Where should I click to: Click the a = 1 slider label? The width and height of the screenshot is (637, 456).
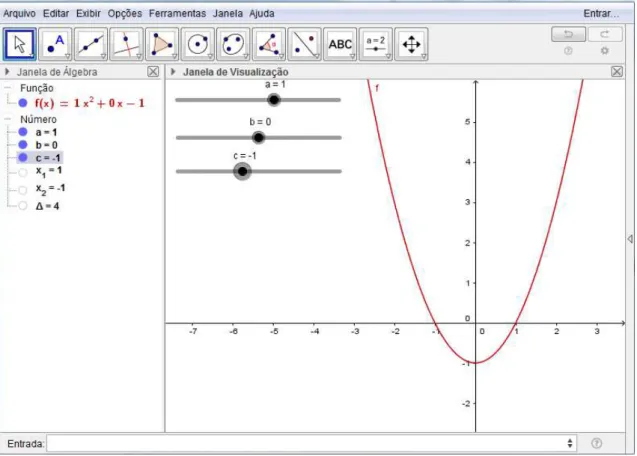(275, 84)
